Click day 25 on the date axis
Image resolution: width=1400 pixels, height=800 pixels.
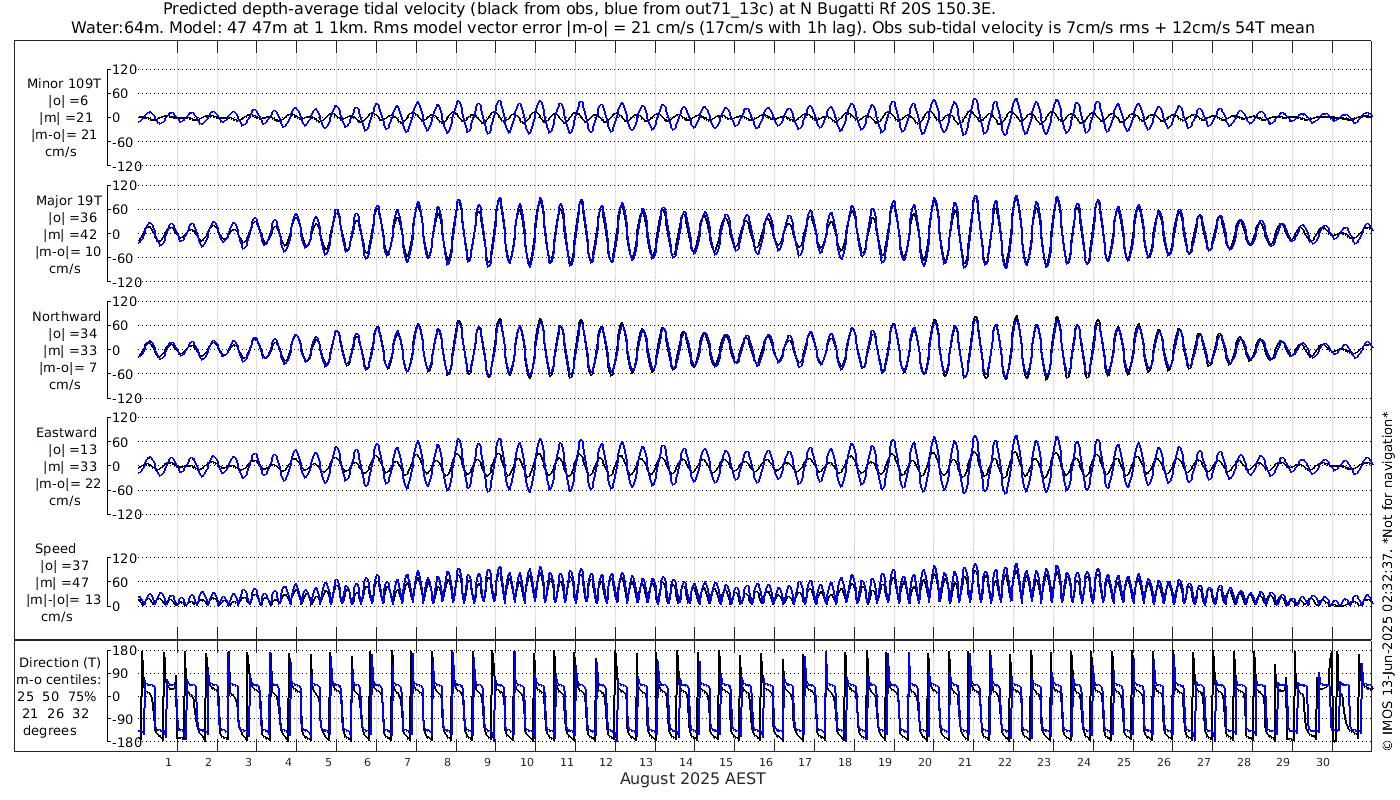coord(1124,762)
